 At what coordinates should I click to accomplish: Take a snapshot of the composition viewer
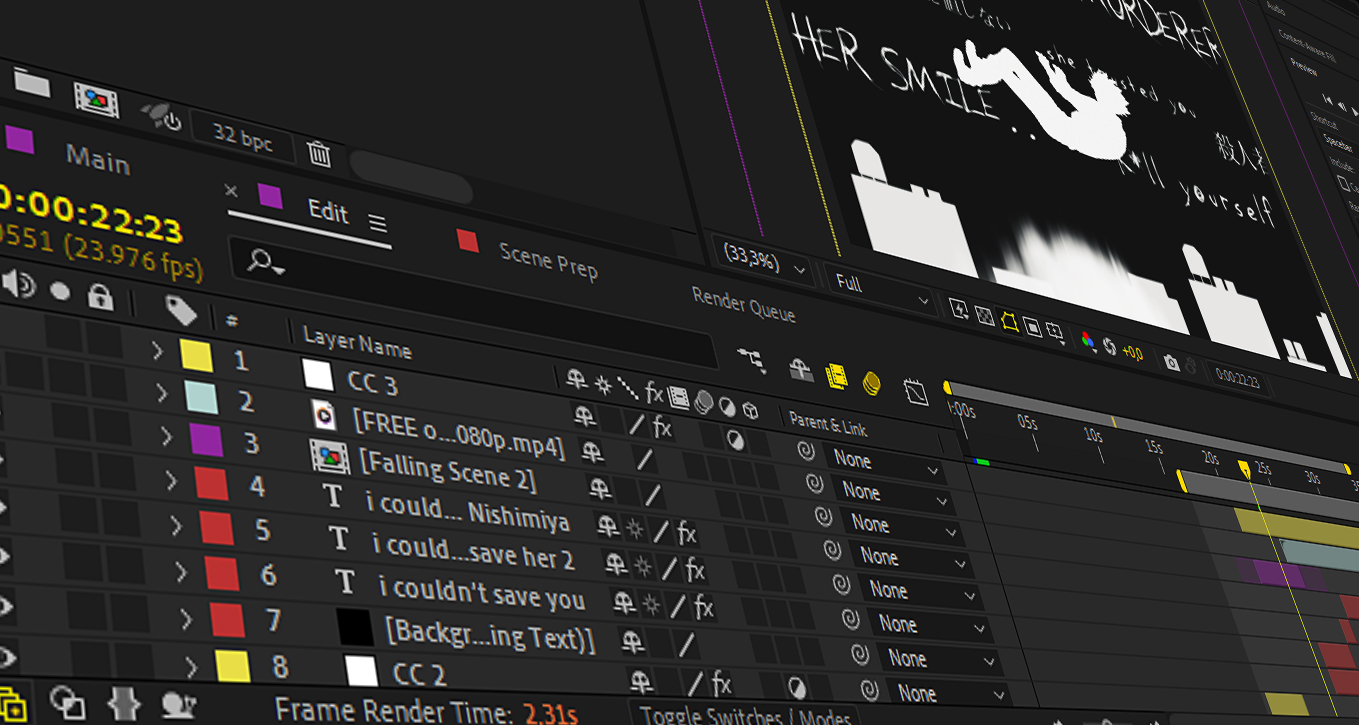(x=1171, y=362)
